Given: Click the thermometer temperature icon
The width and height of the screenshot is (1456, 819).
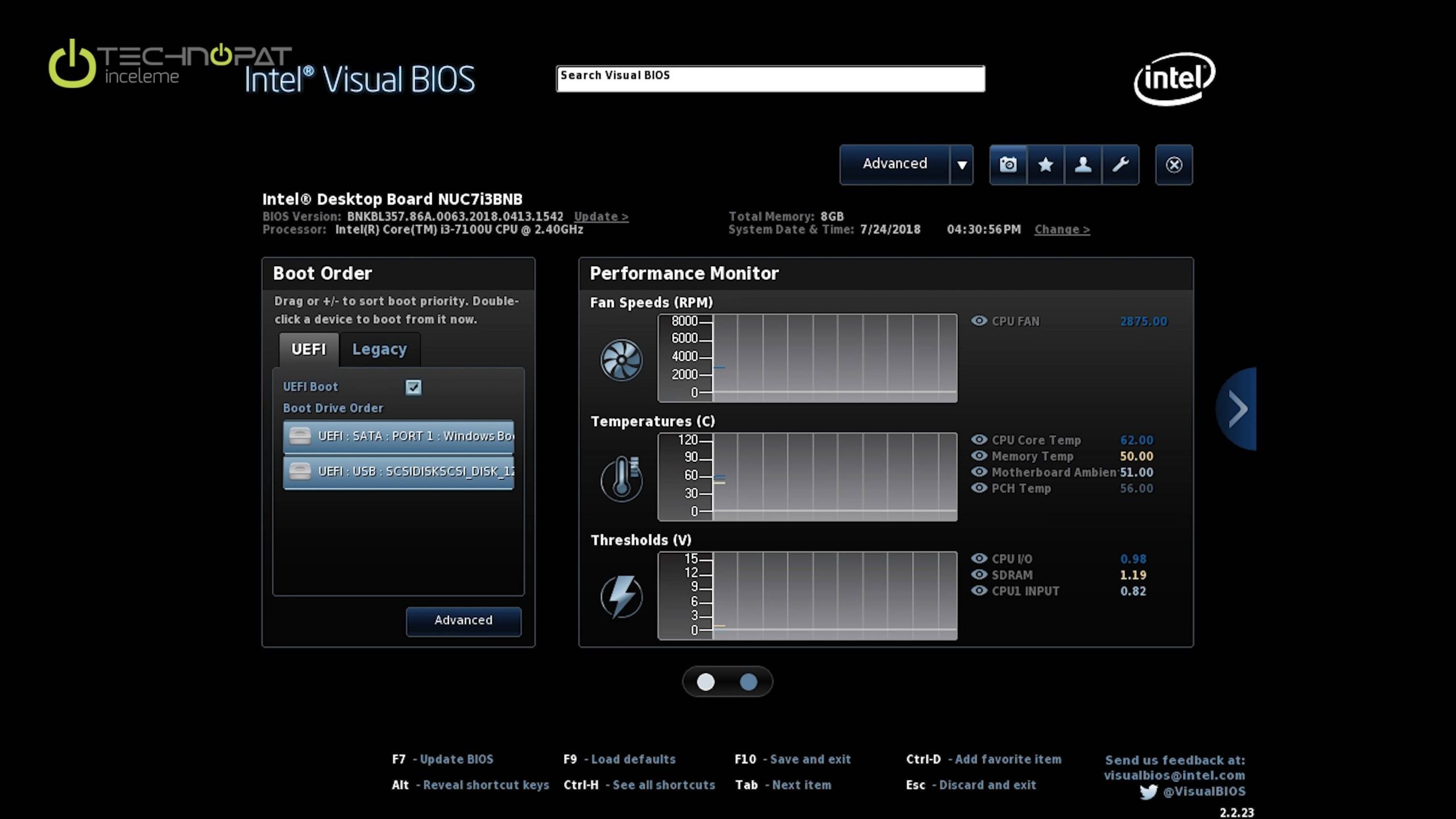Looking at the screenshot, I should pos(621,479).
